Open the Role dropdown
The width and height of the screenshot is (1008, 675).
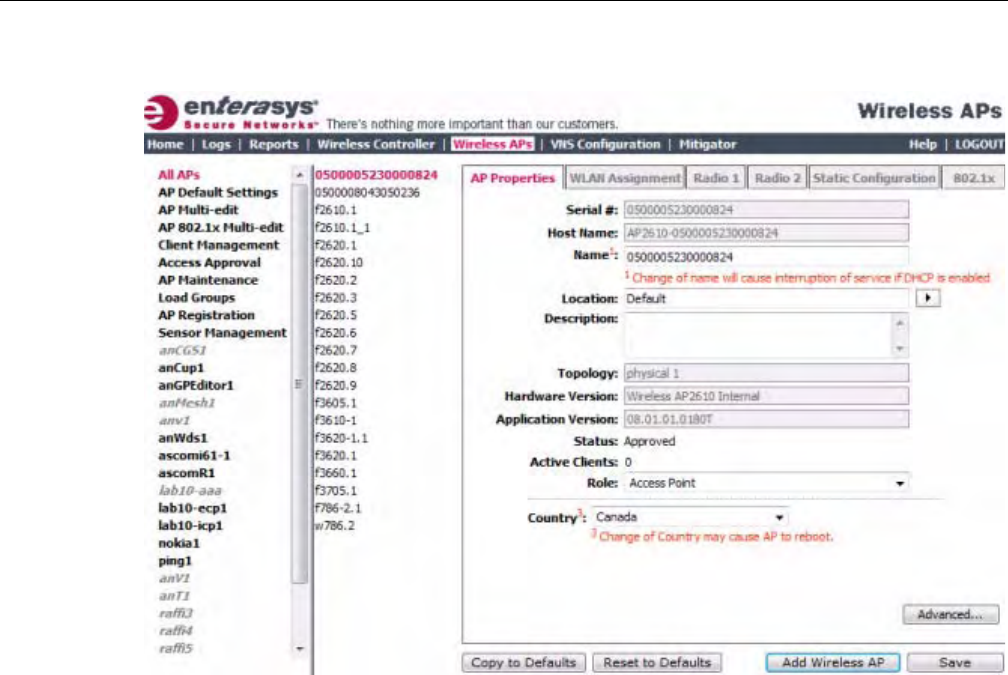[766, 483]
